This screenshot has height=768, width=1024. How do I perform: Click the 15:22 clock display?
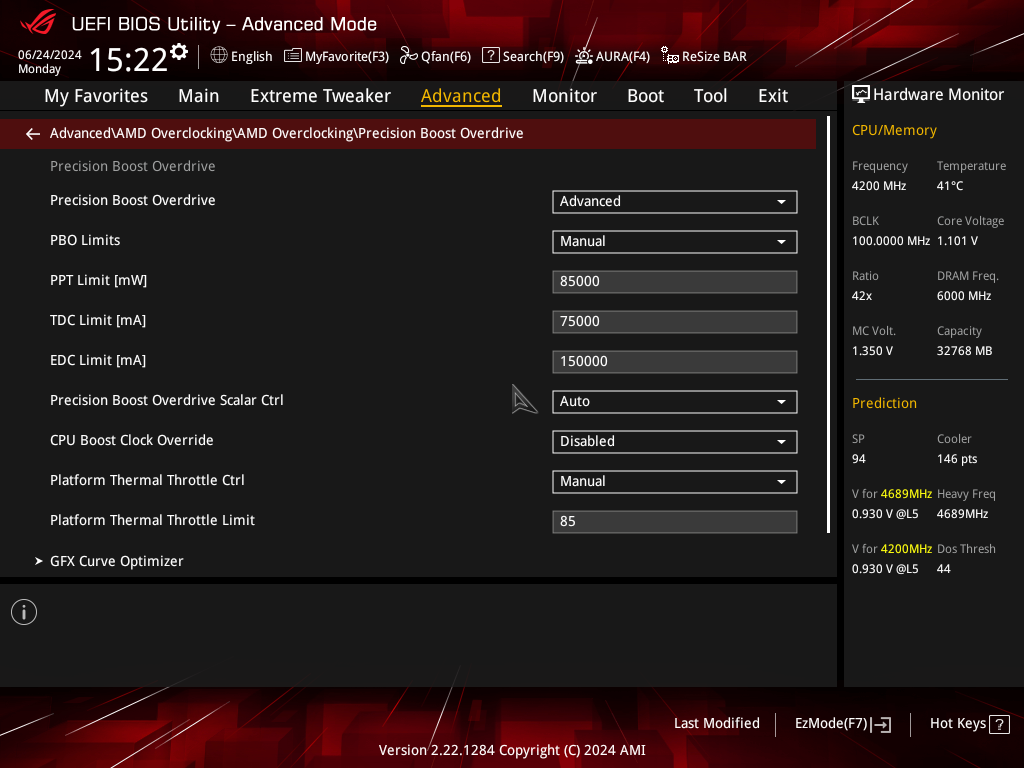(129, 59)
